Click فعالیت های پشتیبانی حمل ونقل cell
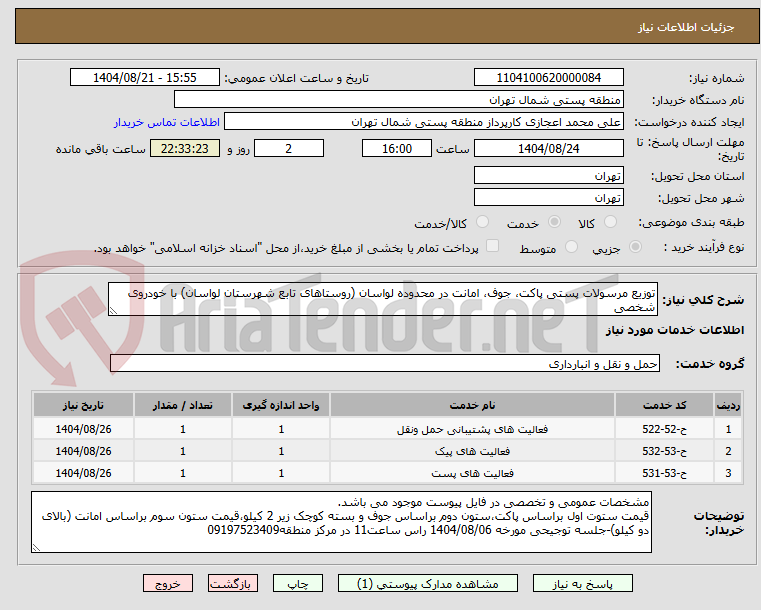761x610 pixels. point(472,429)
